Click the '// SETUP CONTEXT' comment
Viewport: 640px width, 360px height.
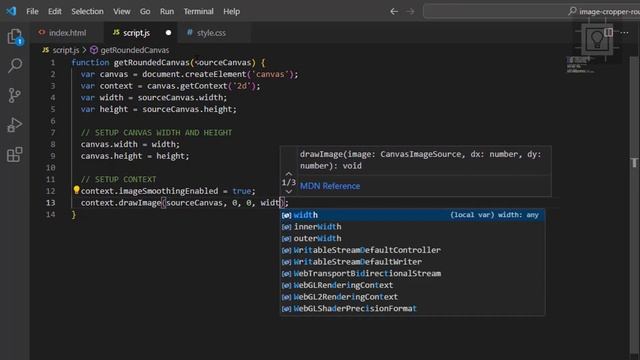[118, 179]
